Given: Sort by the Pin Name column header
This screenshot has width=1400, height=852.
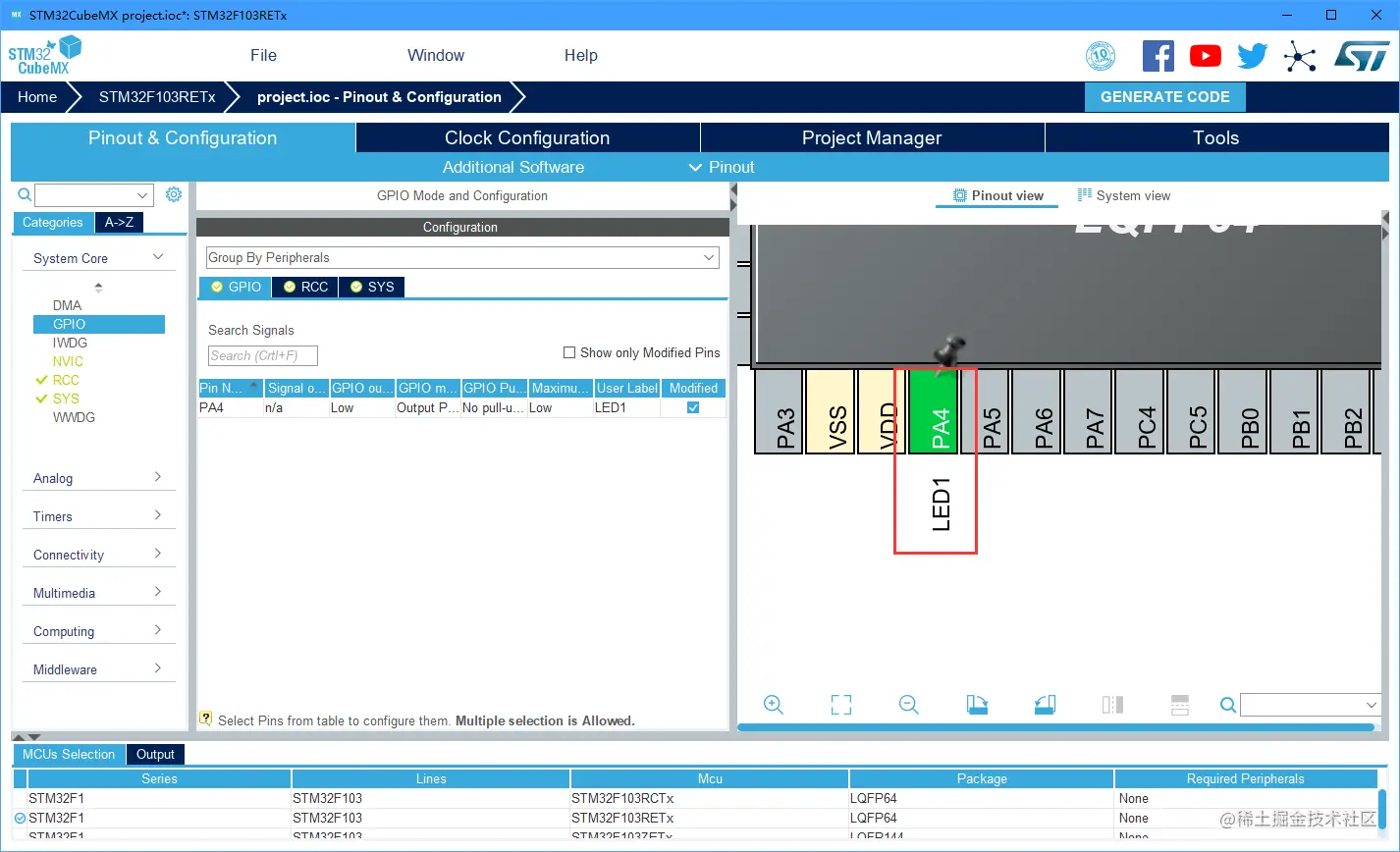Looking at the screenshot, I should (x=231, y=388).
